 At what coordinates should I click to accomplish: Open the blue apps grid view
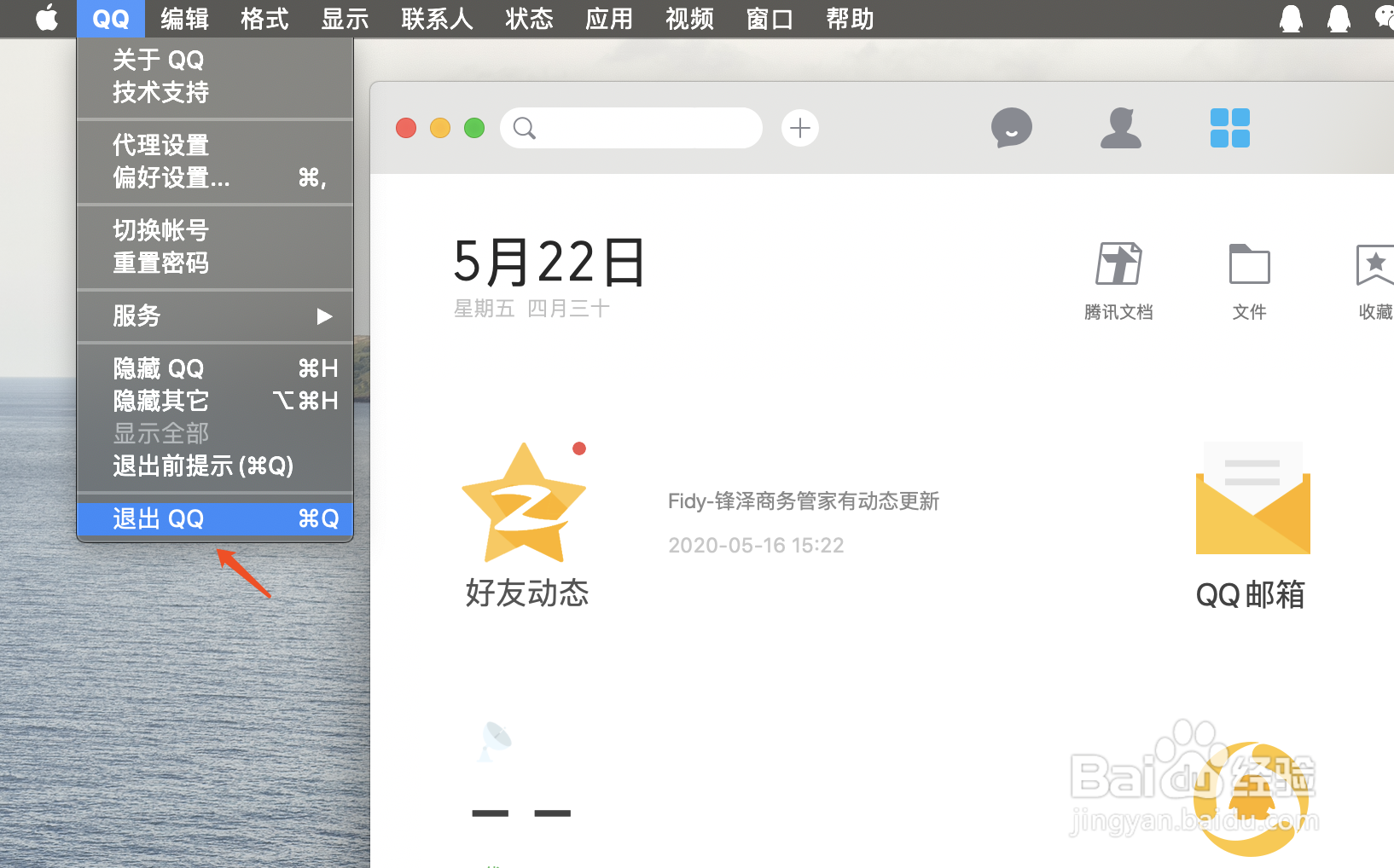tap(1229, 128)
